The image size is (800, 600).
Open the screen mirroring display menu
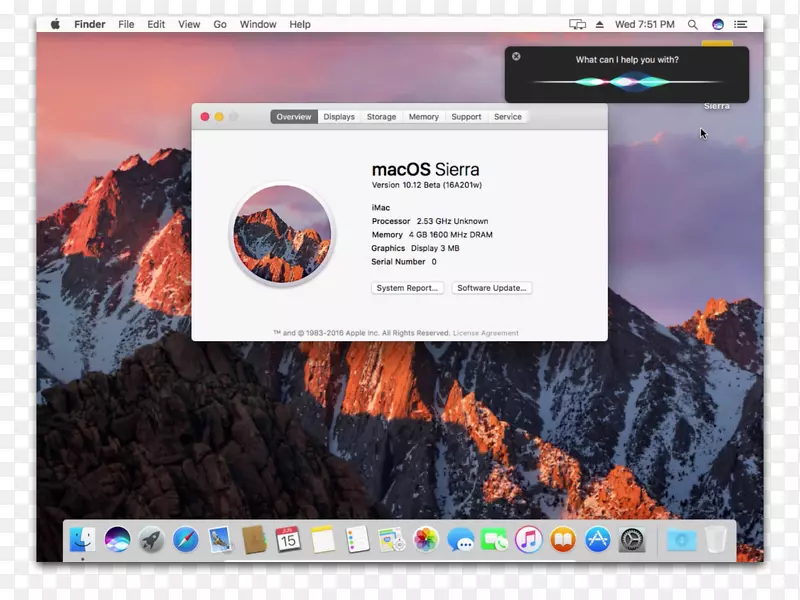coord(577,24)
